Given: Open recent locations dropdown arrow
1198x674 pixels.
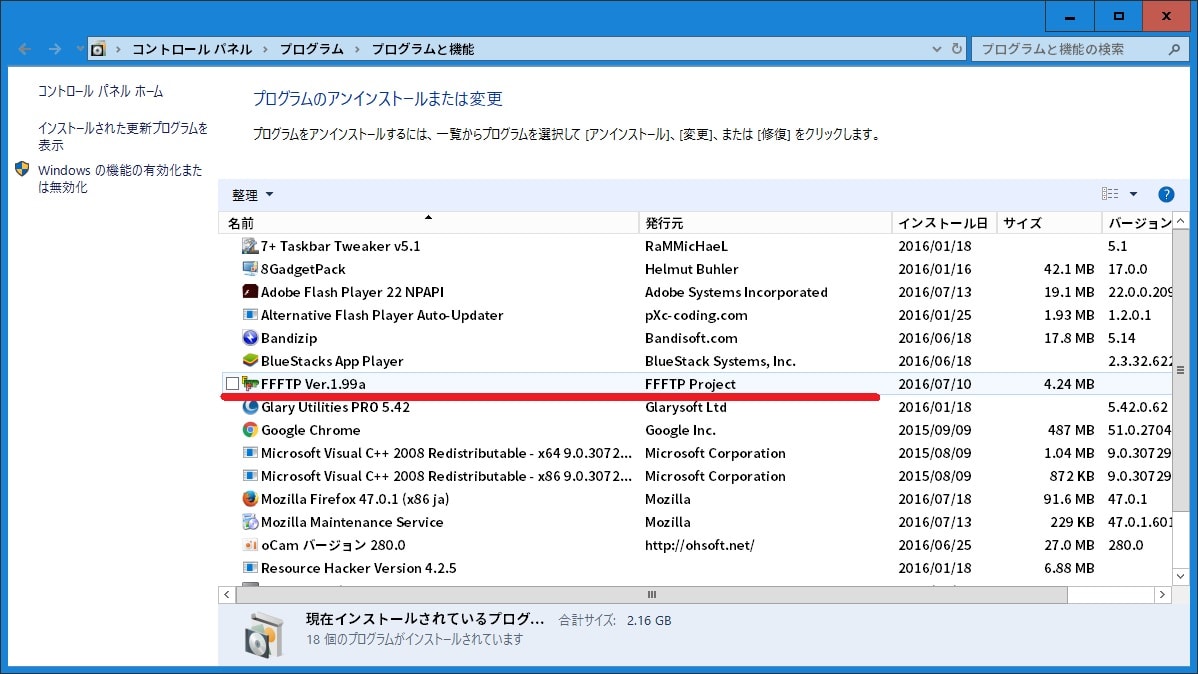Looking at the screenshot, I should (x=79, y=49).
